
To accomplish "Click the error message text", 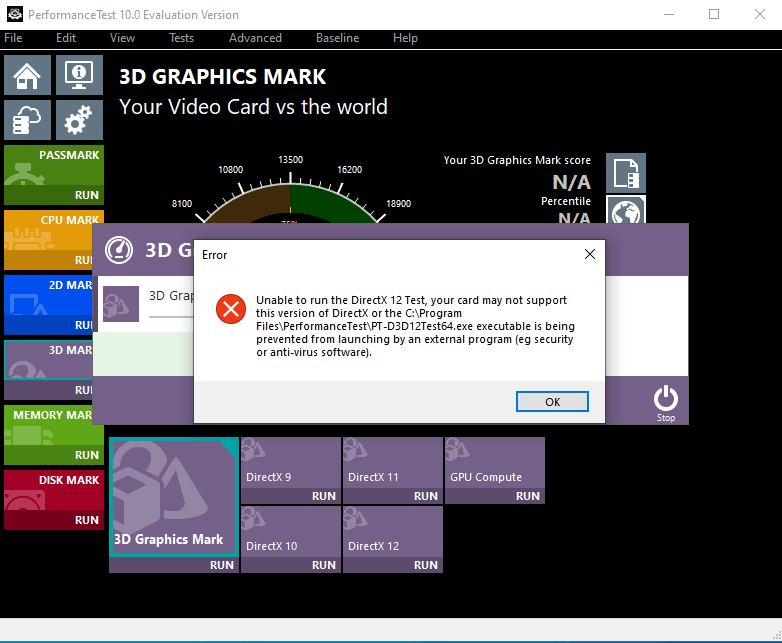I will point(415,326).
